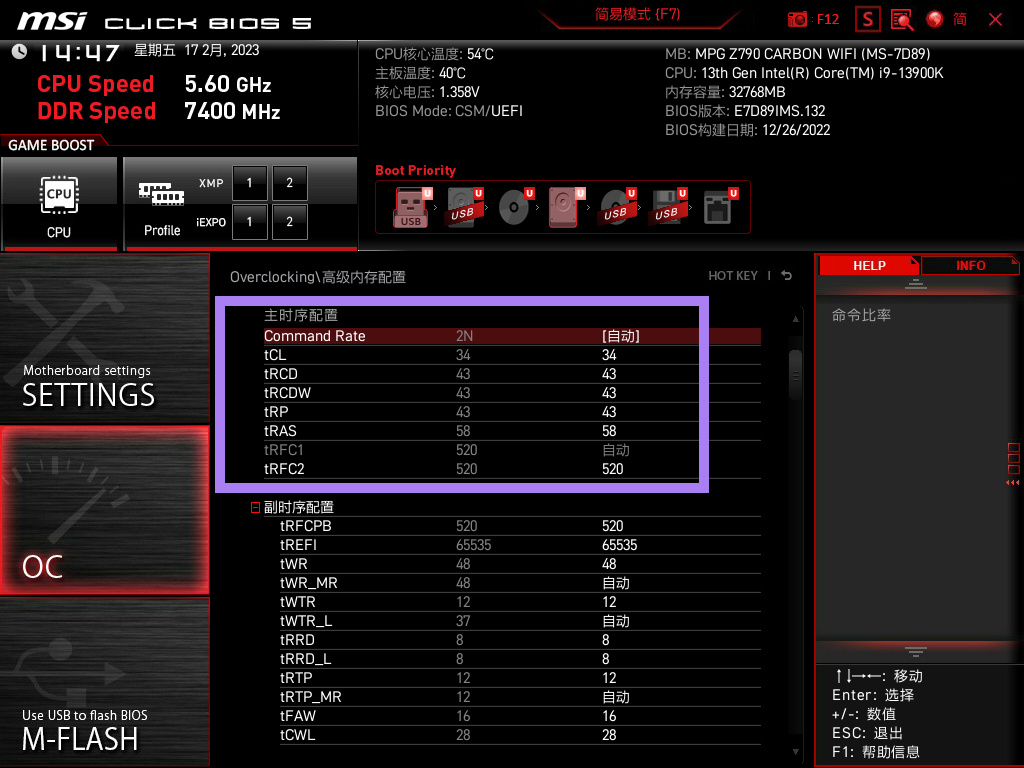
Task: Select the USB CD drive boot icon
Action: coord(617,207)
